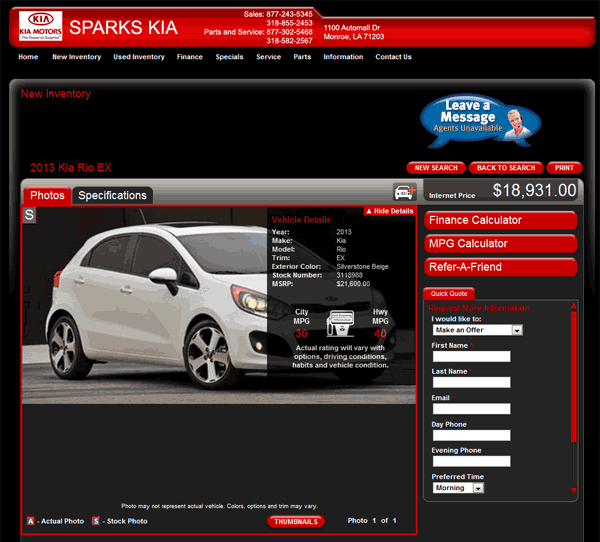Click the Evening Phone input field
Image resolution: width=600 pixels, height=542 pixels.
click(x=471, y=461)
